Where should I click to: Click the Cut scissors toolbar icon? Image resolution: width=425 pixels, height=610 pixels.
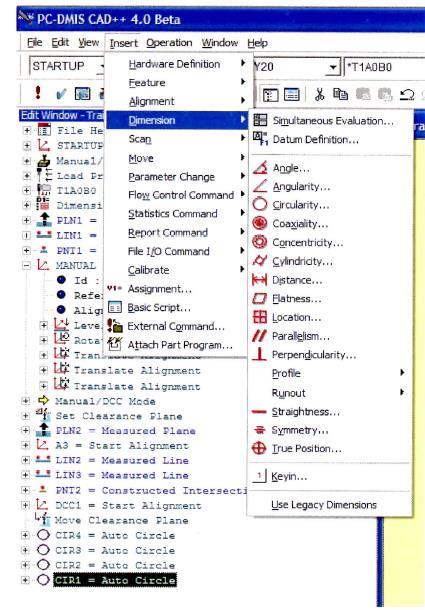[319, 94]
